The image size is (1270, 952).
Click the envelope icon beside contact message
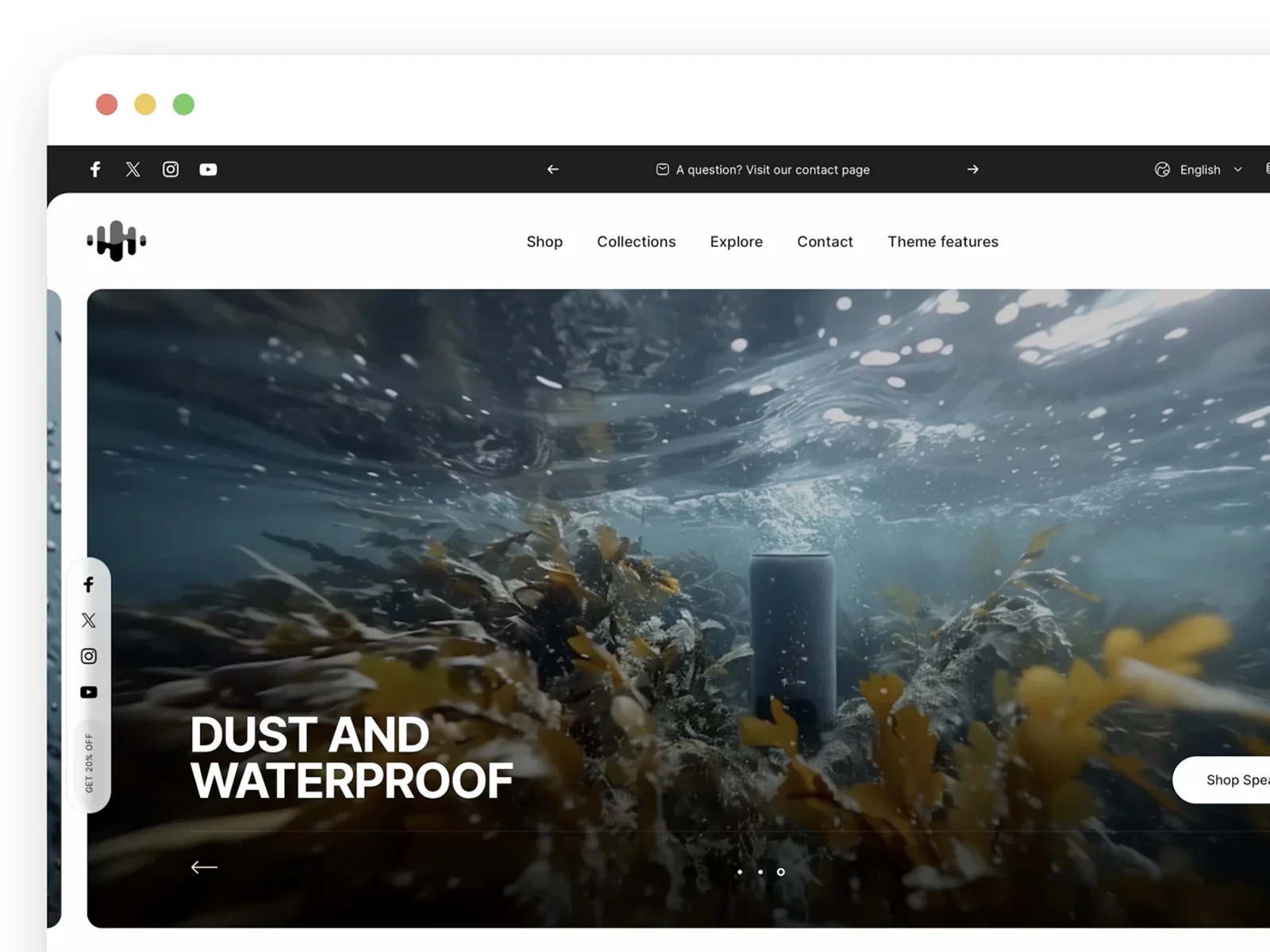point(662,169)
